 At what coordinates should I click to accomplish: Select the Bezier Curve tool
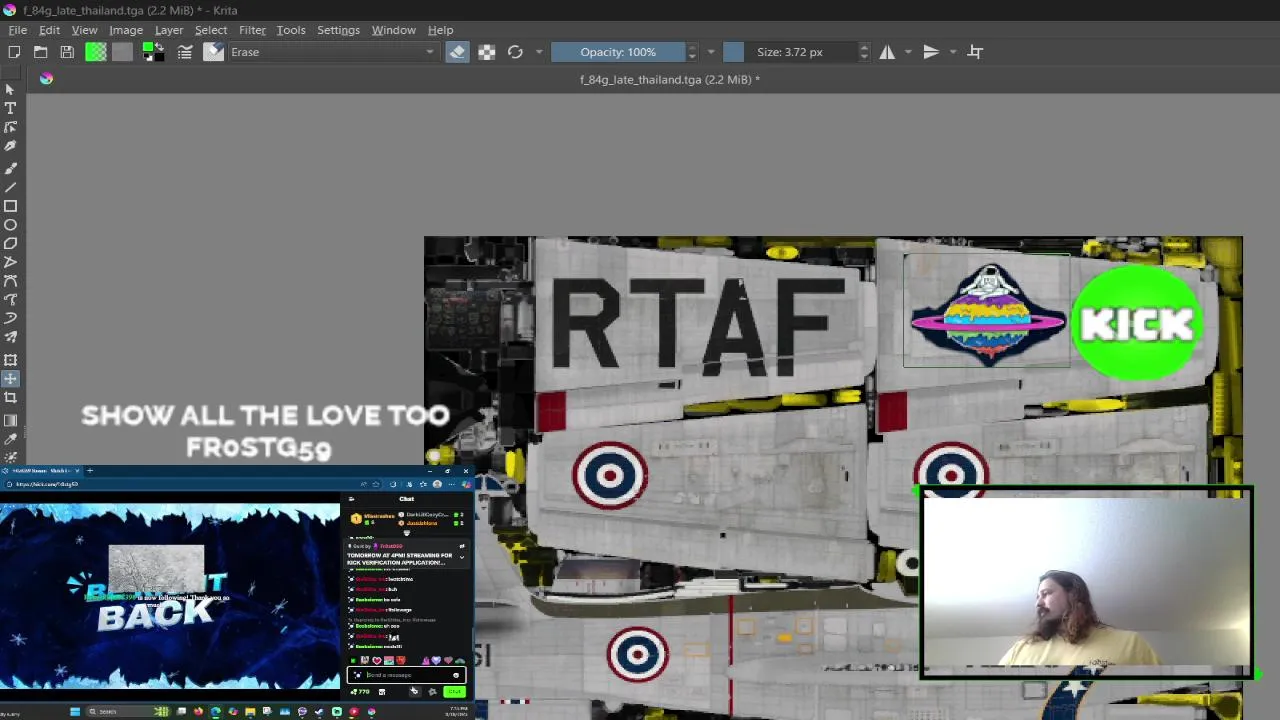[x=10, y=282]
